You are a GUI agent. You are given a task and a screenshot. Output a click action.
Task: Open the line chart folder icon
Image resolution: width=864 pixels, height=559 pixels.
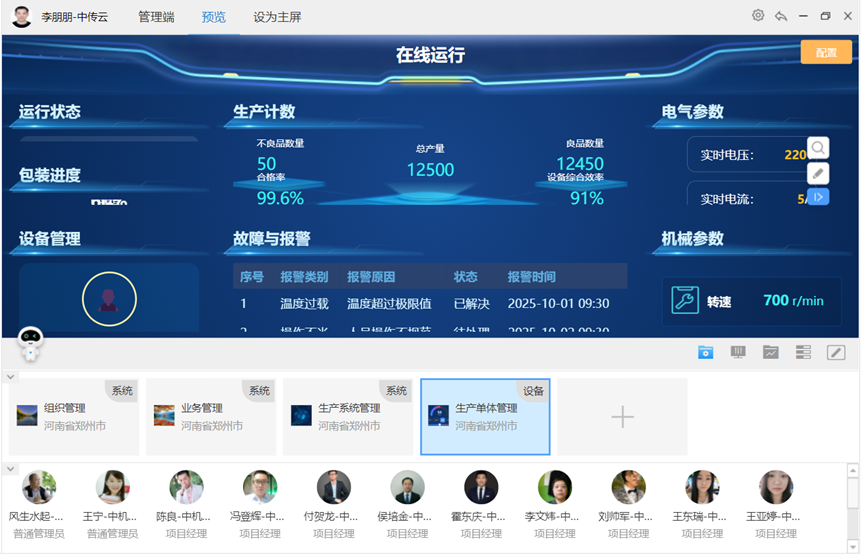[770, 353]
